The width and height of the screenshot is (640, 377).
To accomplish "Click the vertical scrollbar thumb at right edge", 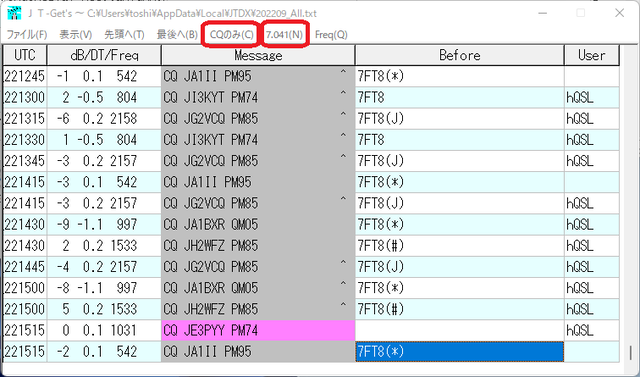I will click(x=631, y=353).
